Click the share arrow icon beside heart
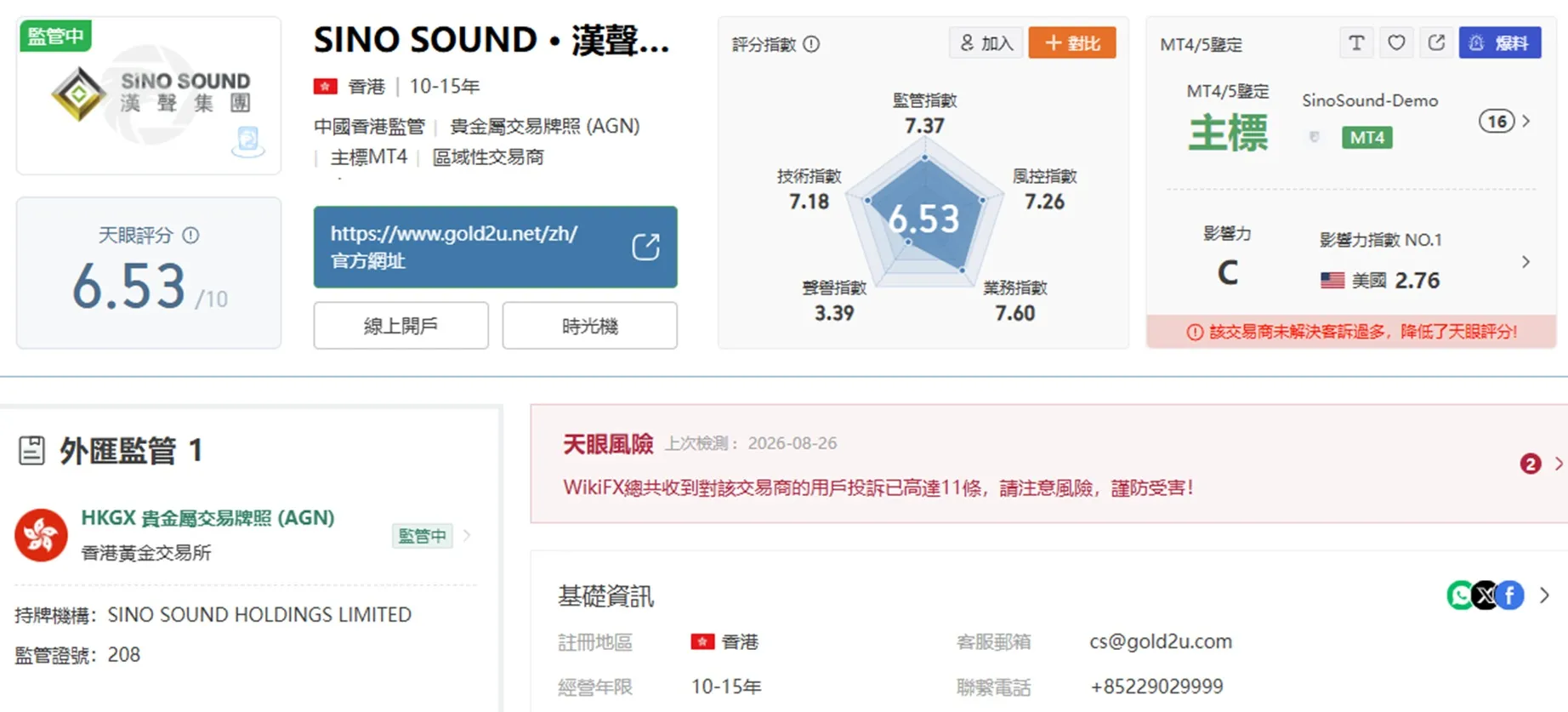The height and width of the screenshot is (712, 1568). 1436,43
